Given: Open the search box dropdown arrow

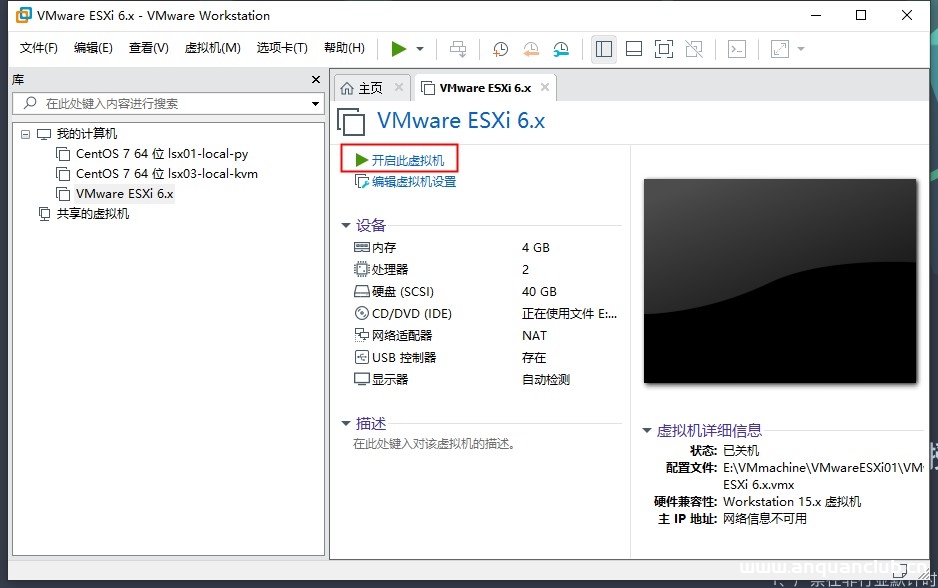Looking at the screenshot, I should (314, 102).
